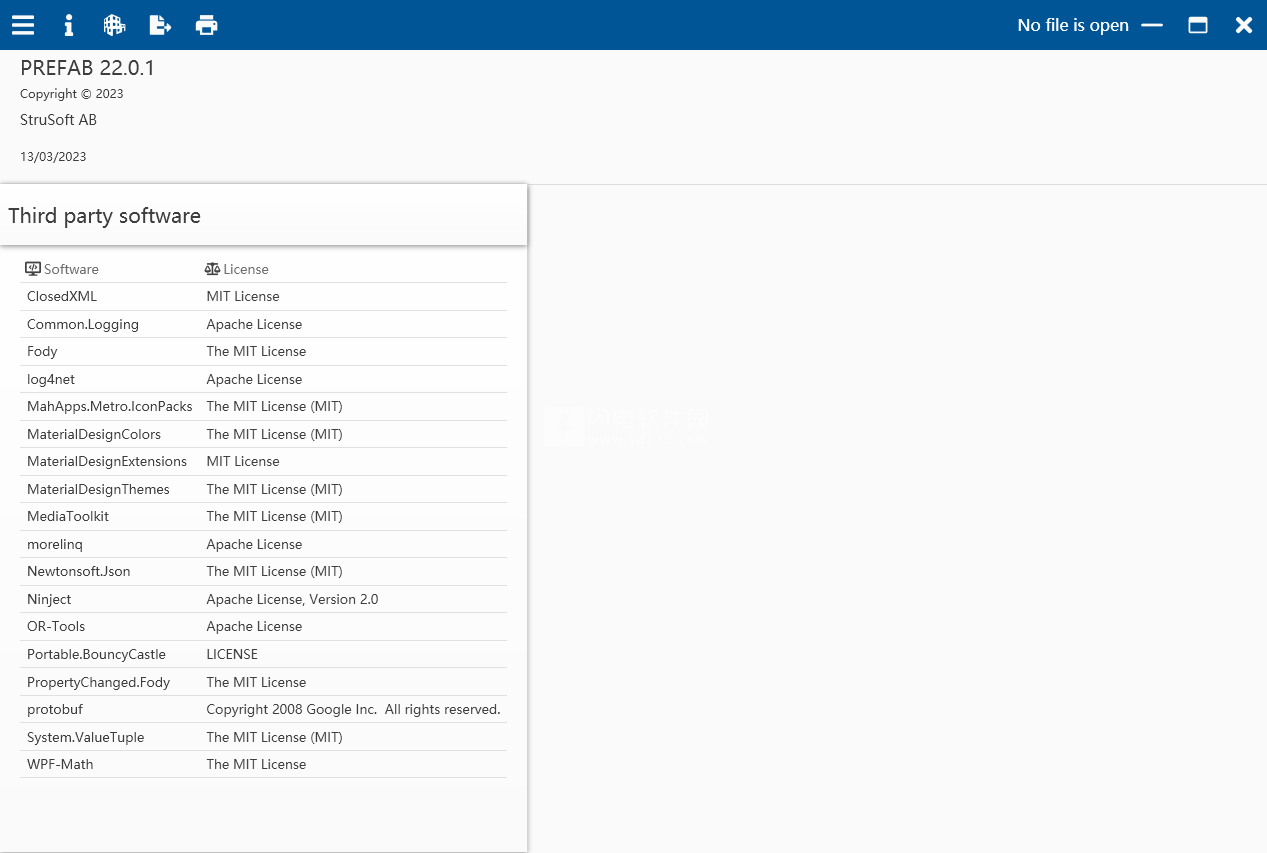This screenshot has width=1267, height=853.
Task: Open the hamburger main menu
Action: tap(23, 25)
